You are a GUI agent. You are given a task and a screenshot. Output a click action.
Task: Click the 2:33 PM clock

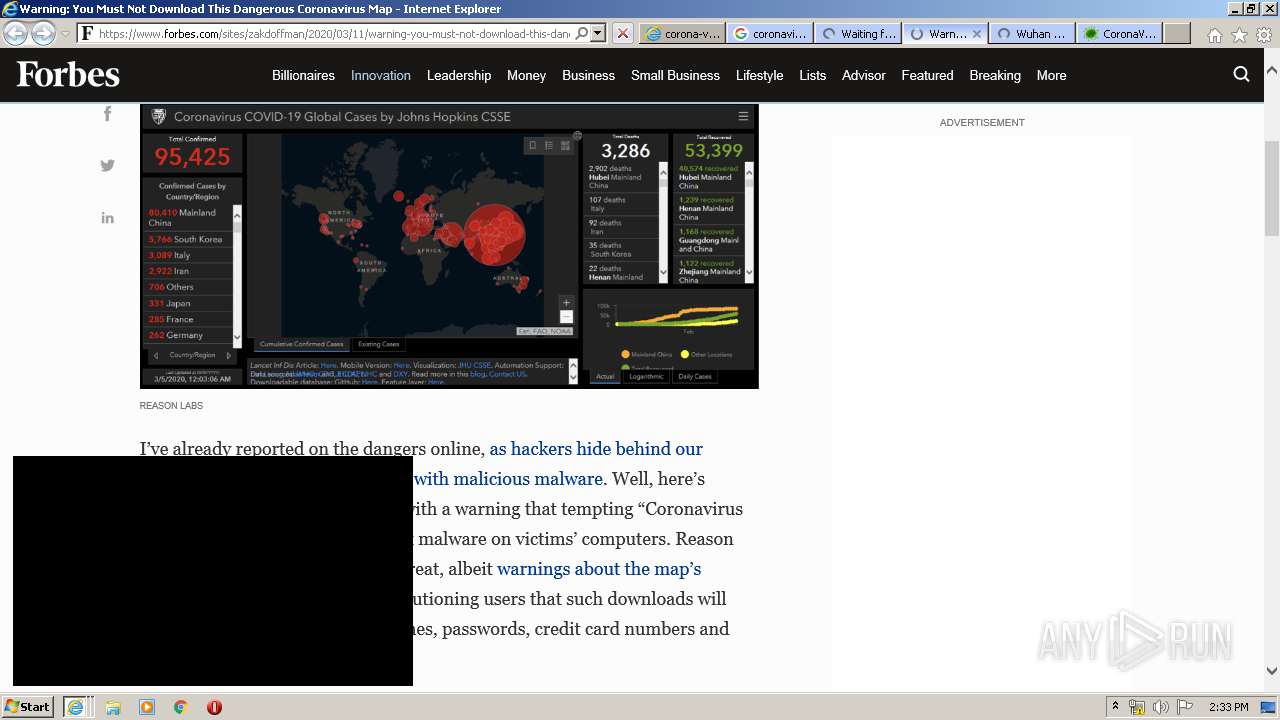pos(1228,707)
